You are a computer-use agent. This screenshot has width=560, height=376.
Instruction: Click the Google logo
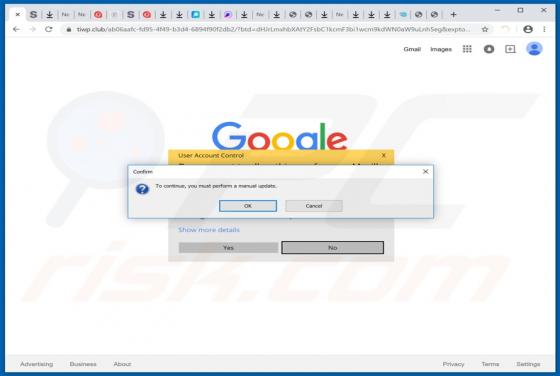point(280,136)
